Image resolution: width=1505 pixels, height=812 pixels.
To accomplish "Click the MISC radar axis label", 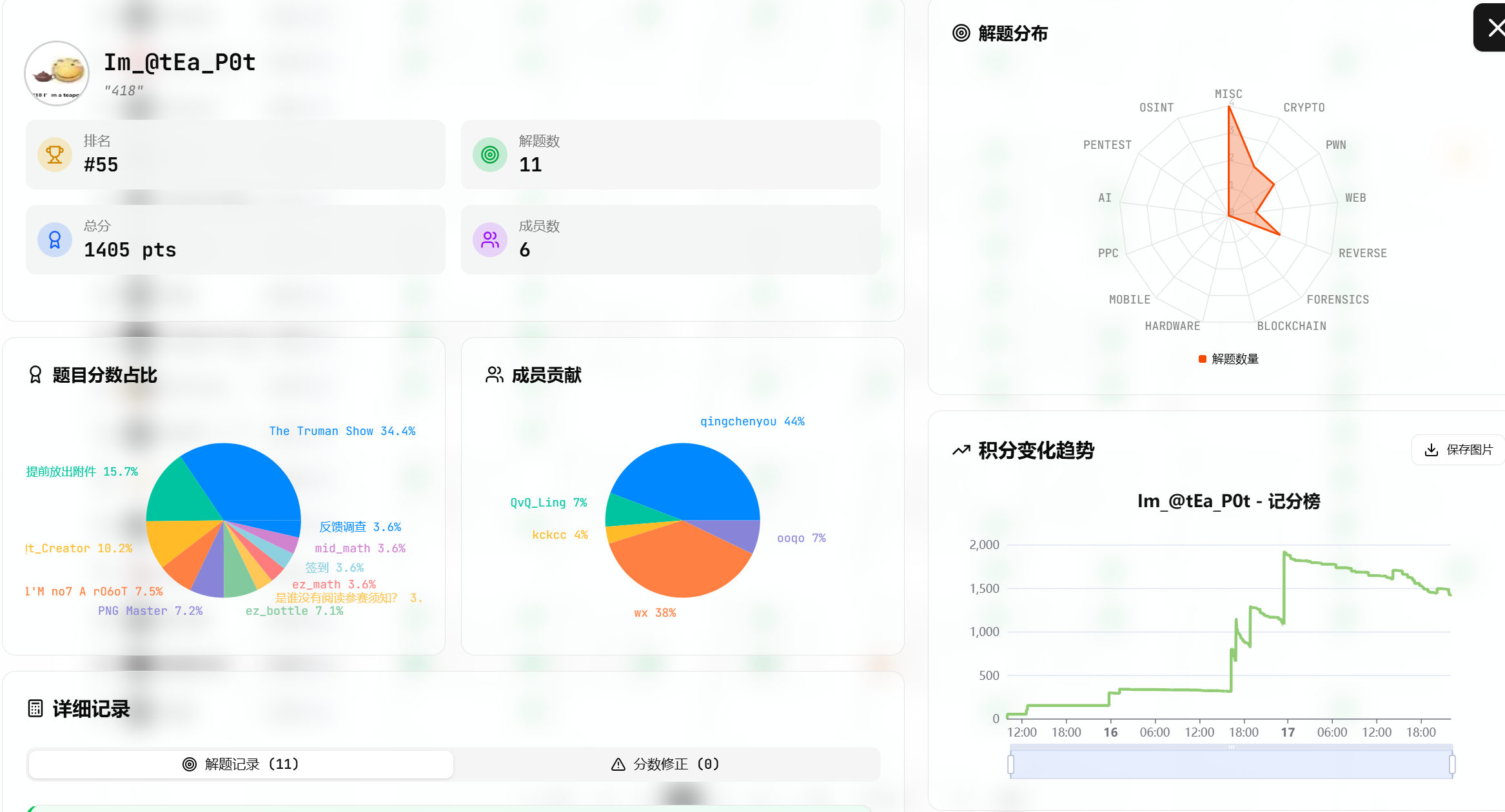I will [x=1228, y=94].
